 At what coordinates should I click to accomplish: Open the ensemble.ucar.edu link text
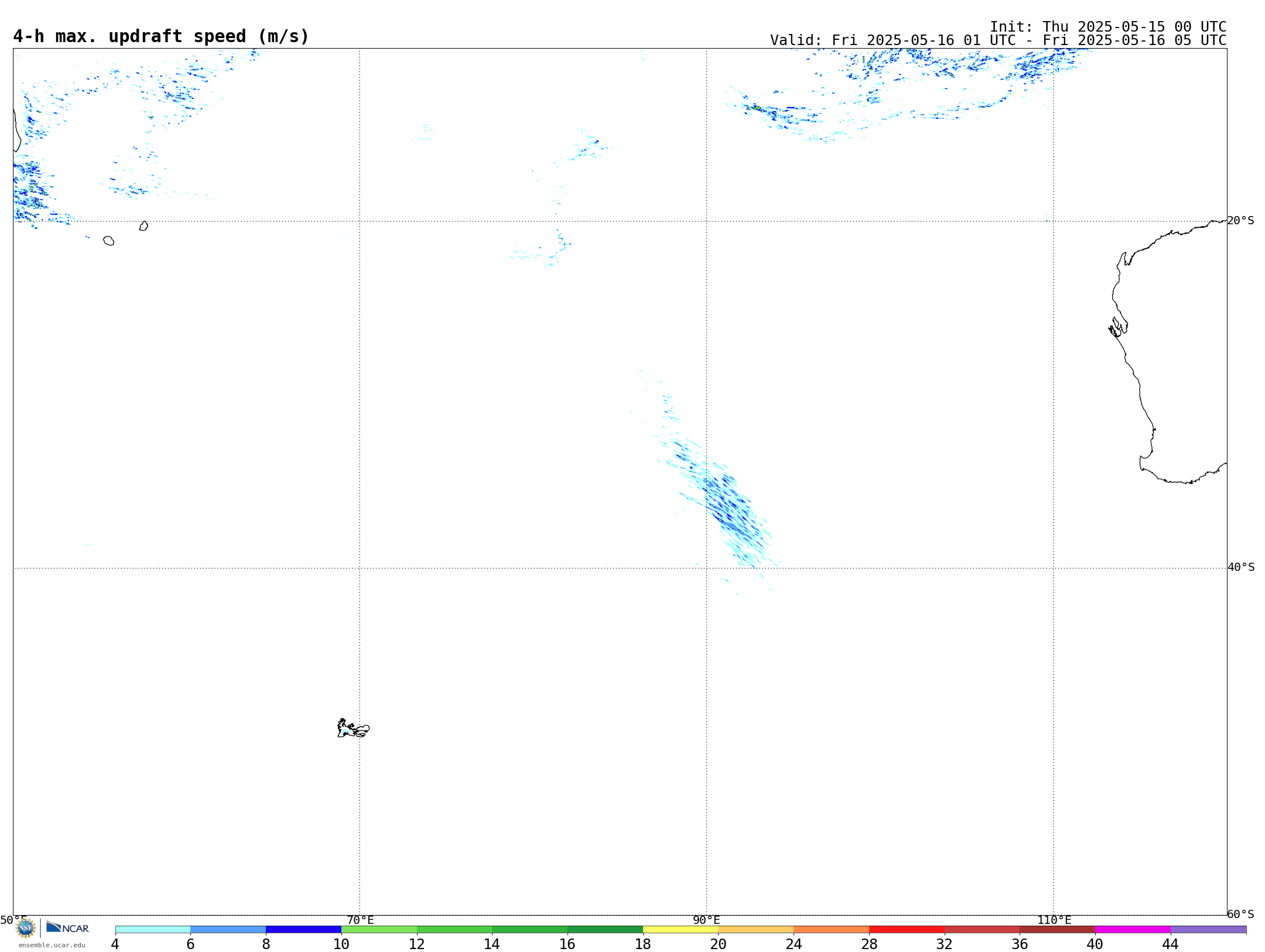(52, 945)
